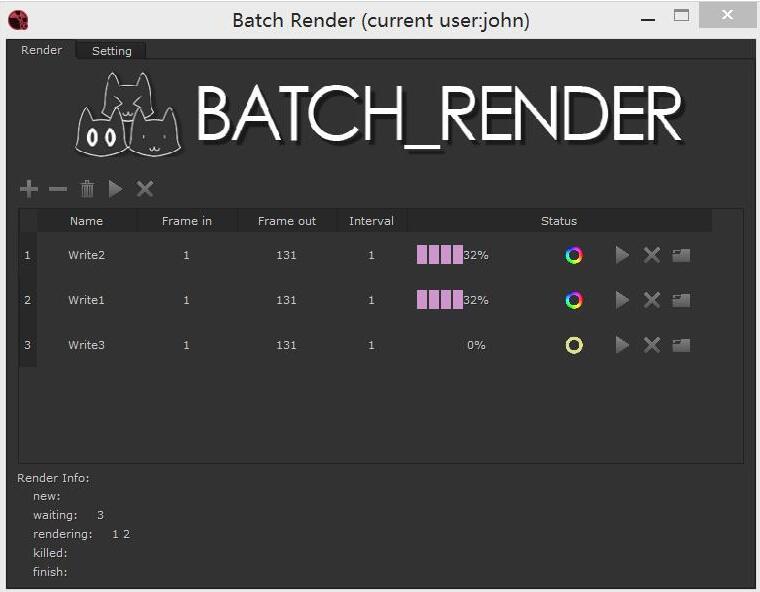The image size is (760, 592).
Task: Click Frame out value 131 for Write1
Action: [x=286, y=300]
